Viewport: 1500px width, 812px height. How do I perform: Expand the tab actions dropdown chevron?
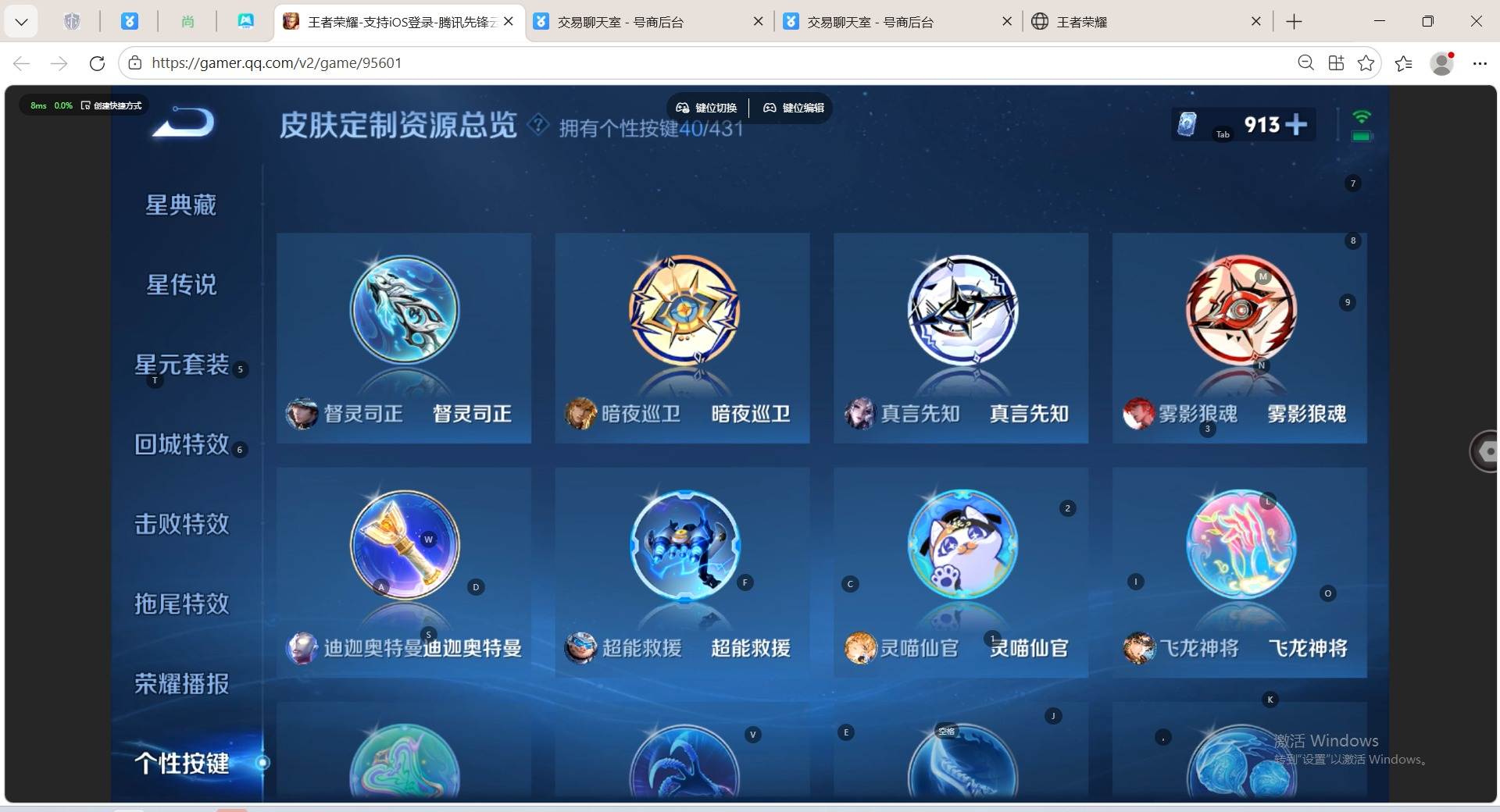pos(21,22)
